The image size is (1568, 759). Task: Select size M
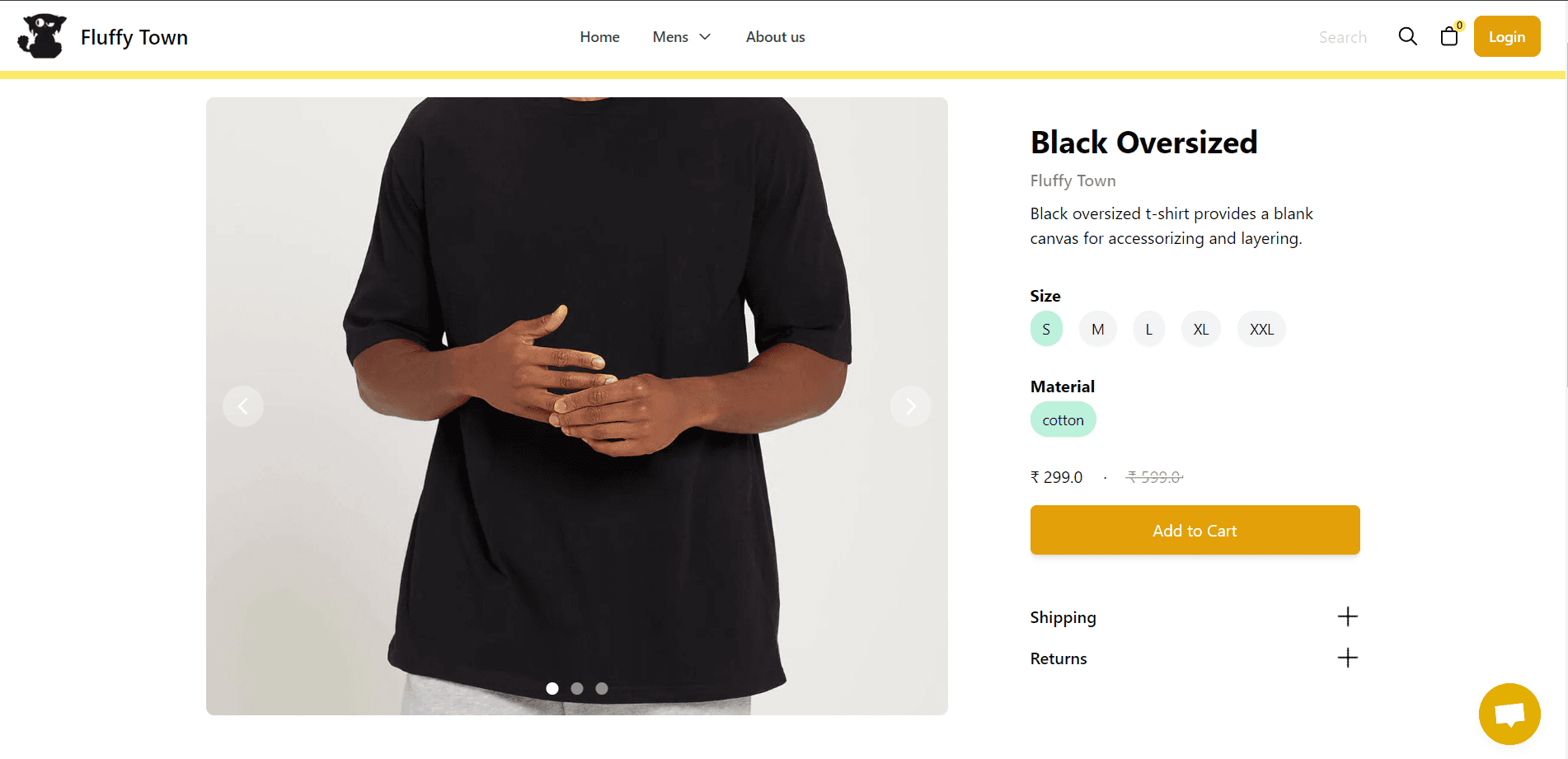click(1098, 329)
